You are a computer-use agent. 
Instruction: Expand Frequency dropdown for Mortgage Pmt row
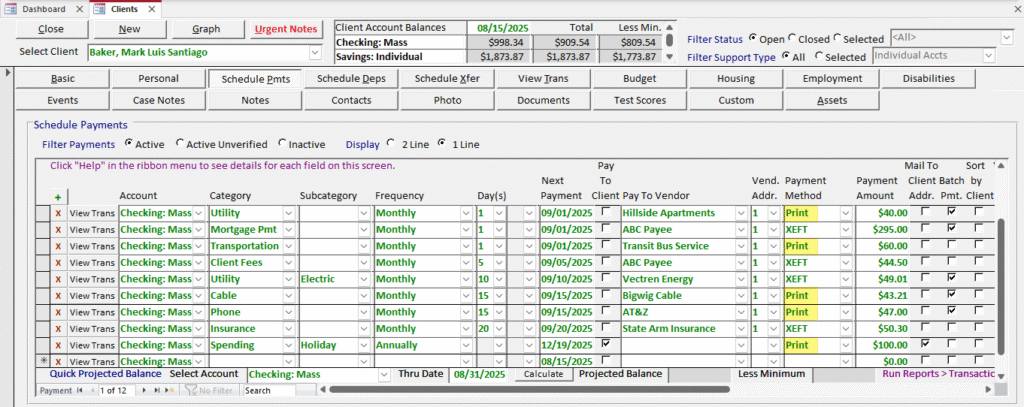pyautogui.click(x=465, y=230)
